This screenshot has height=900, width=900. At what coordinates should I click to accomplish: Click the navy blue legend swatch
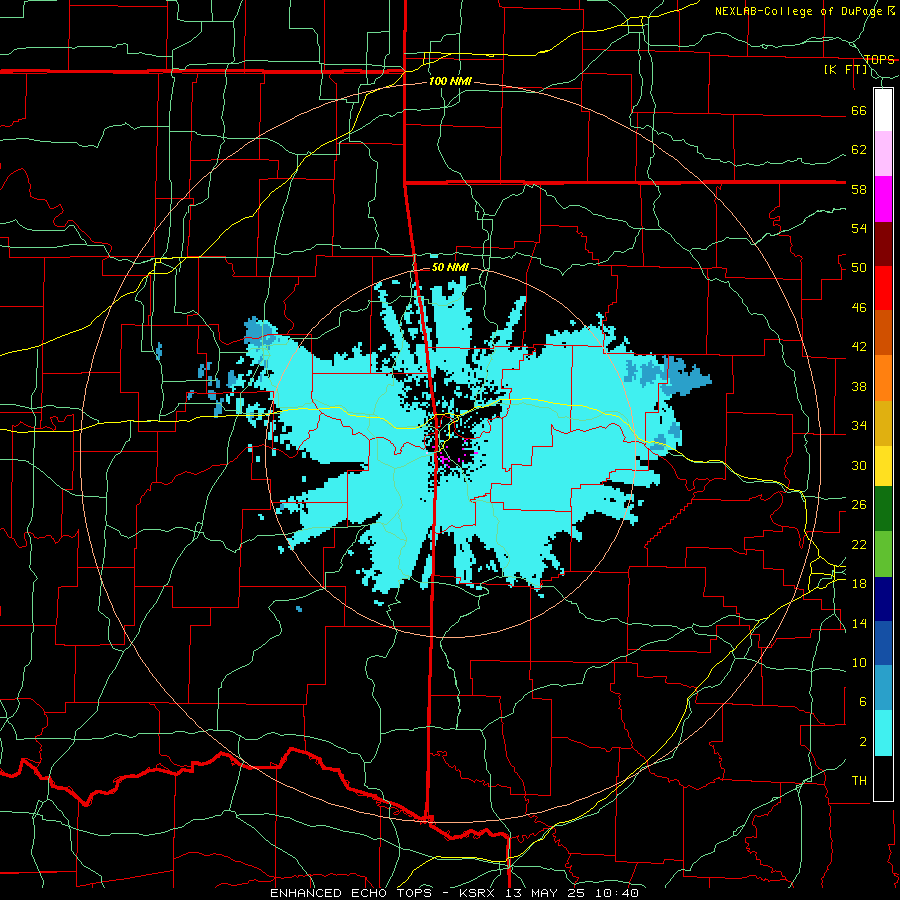pyautogui.click(x=883, y=599)
